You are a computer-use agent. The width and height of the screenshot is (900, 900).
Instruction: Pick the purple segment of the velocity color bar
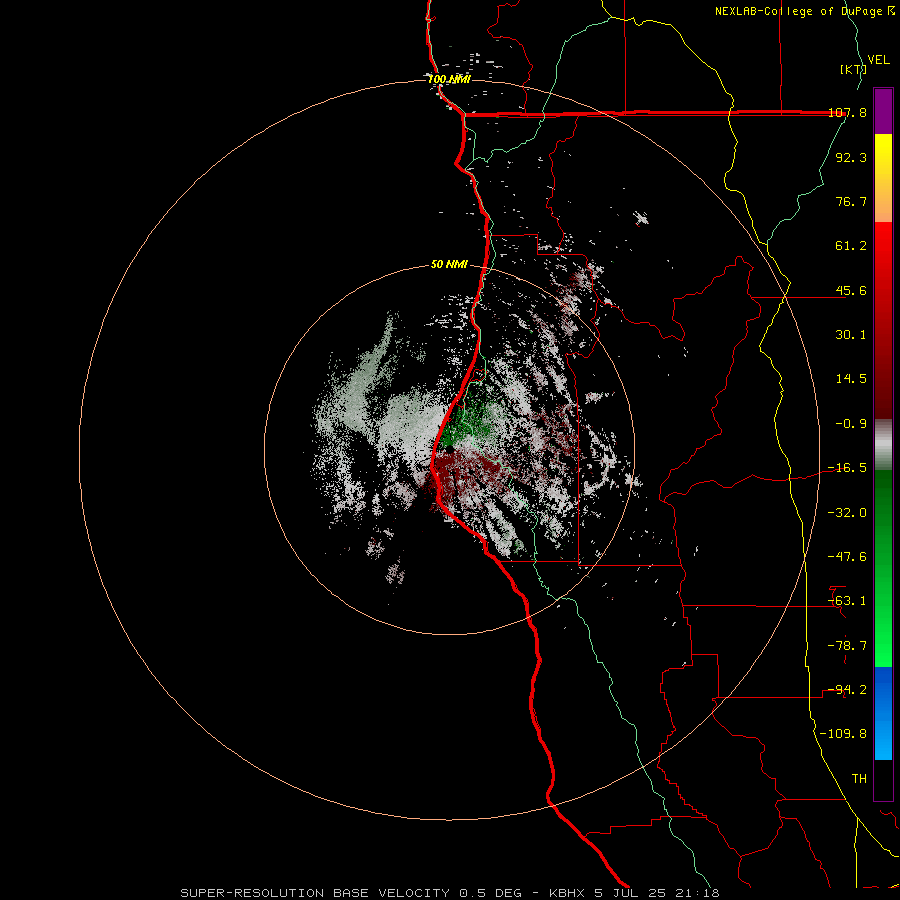[883, 111]
